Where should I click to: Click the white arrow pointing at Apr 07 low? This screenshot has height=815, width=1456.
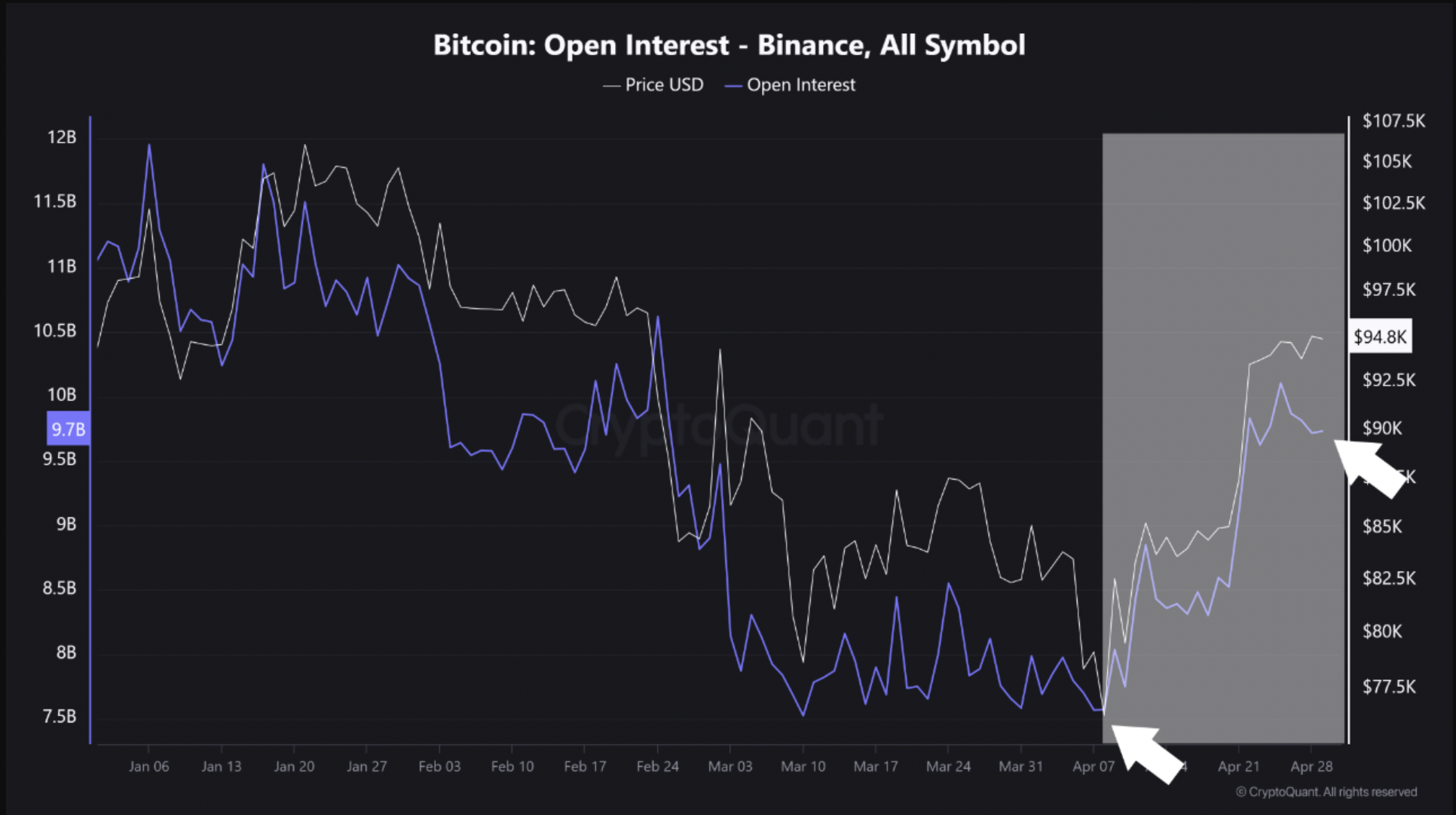point(1146,752)
